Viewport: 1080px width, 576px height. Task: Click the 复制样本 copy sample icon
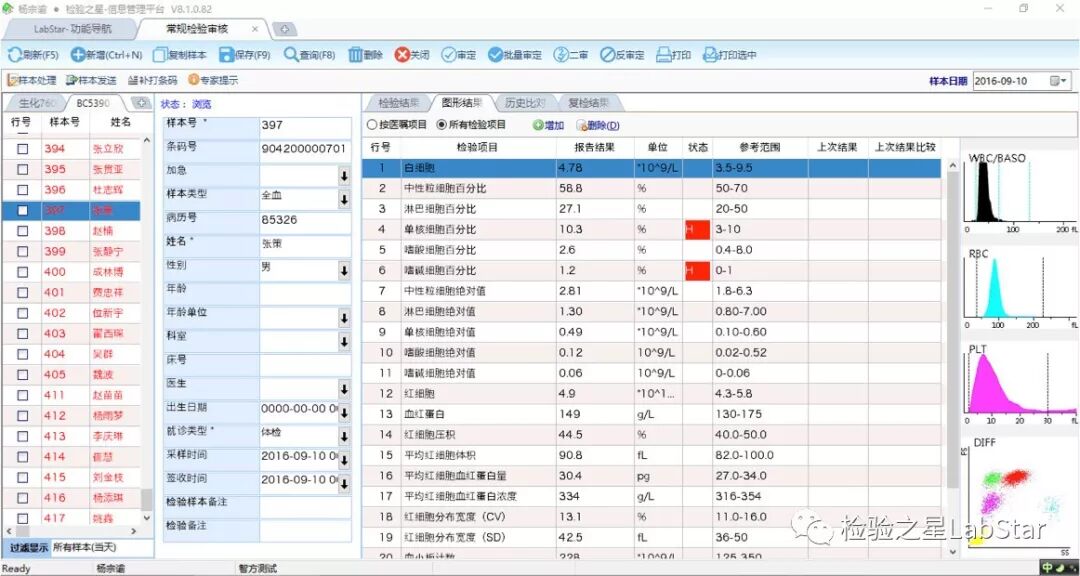[160, 55]
